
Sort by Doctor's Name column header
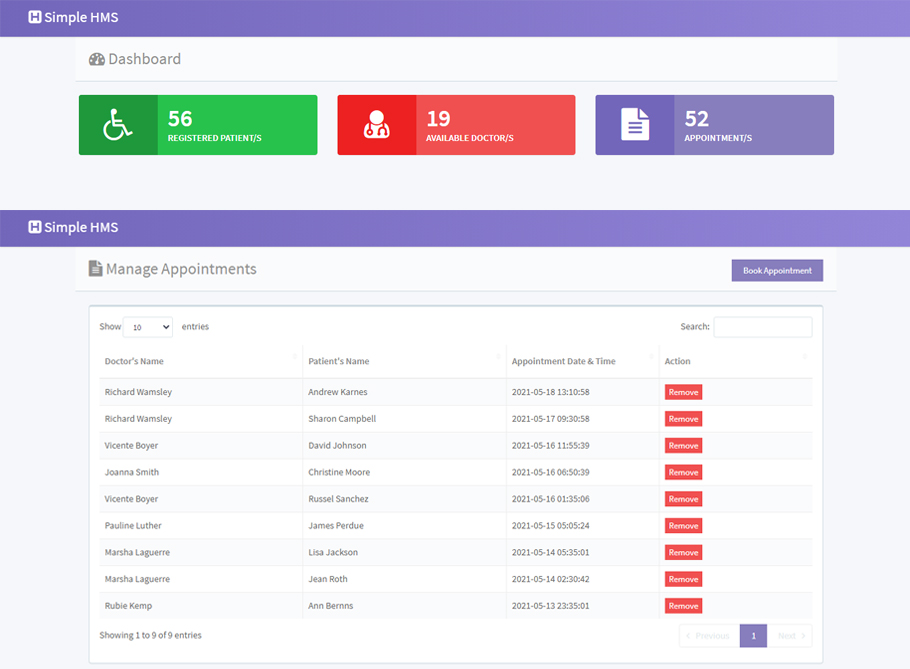point(201,361)
